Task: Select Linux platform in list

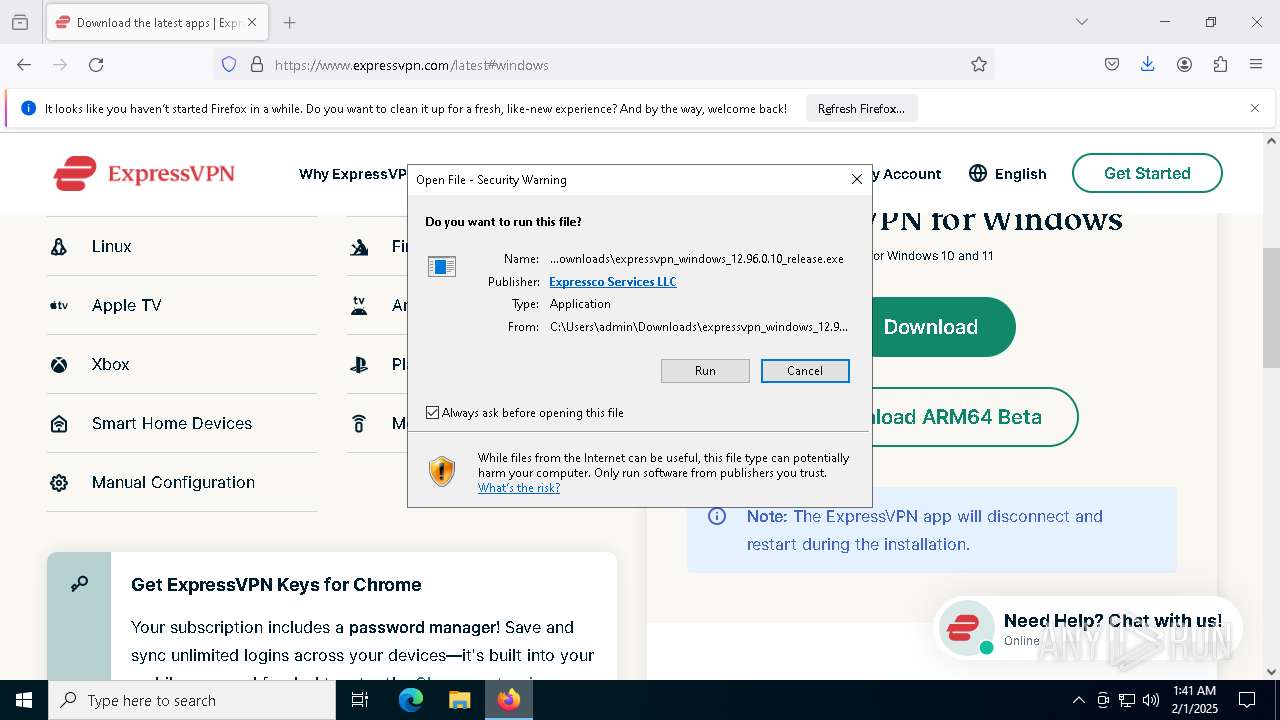Action: tap(182, 246)
